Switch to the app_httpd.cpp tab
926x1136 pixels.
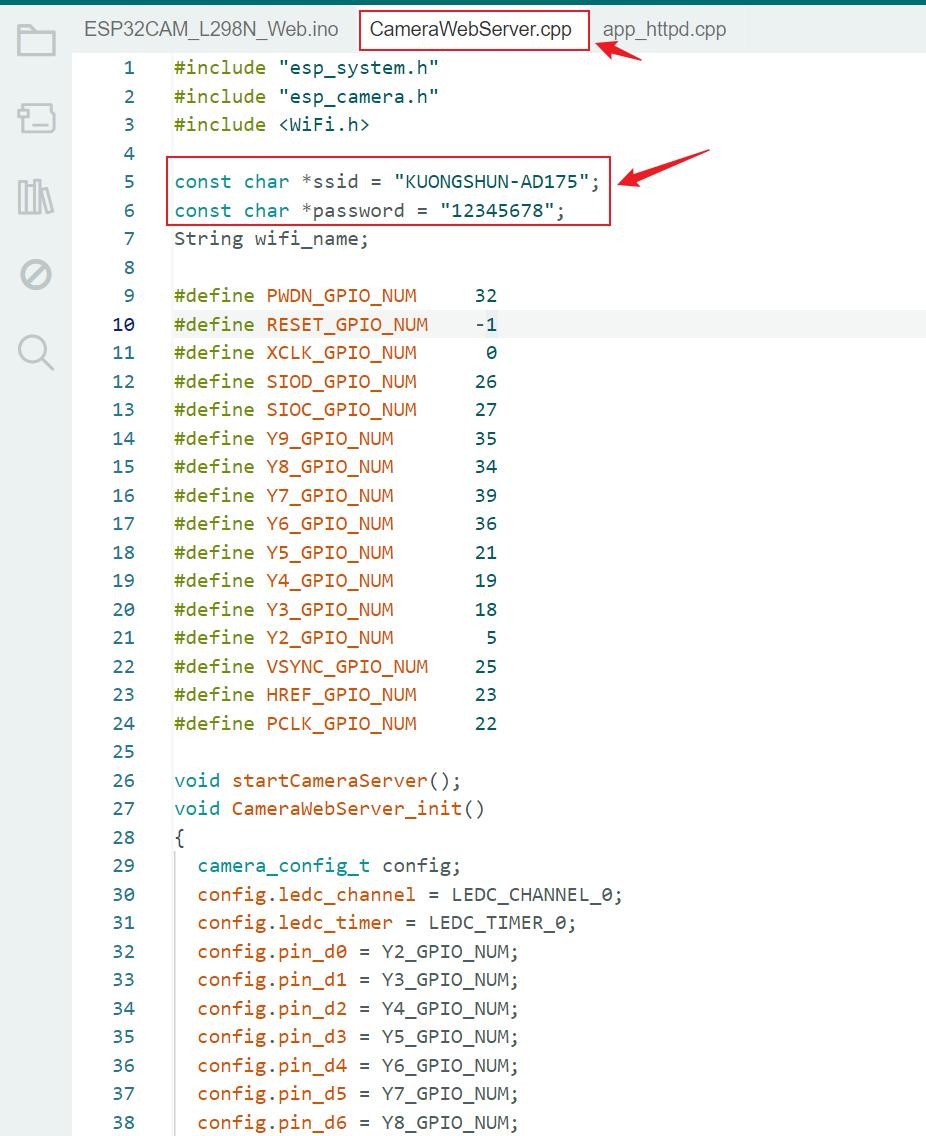664,29
